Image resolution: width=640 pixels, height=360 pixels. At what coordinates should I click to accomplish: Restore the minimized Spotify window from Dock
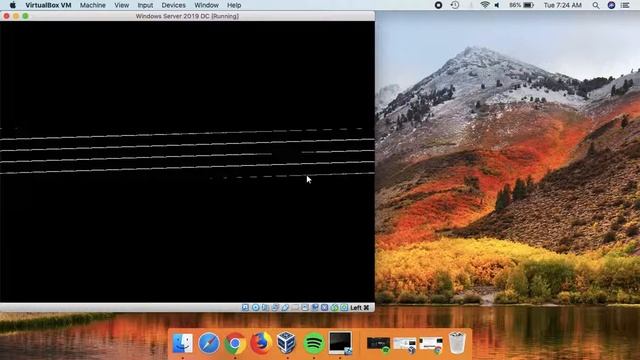378,344
